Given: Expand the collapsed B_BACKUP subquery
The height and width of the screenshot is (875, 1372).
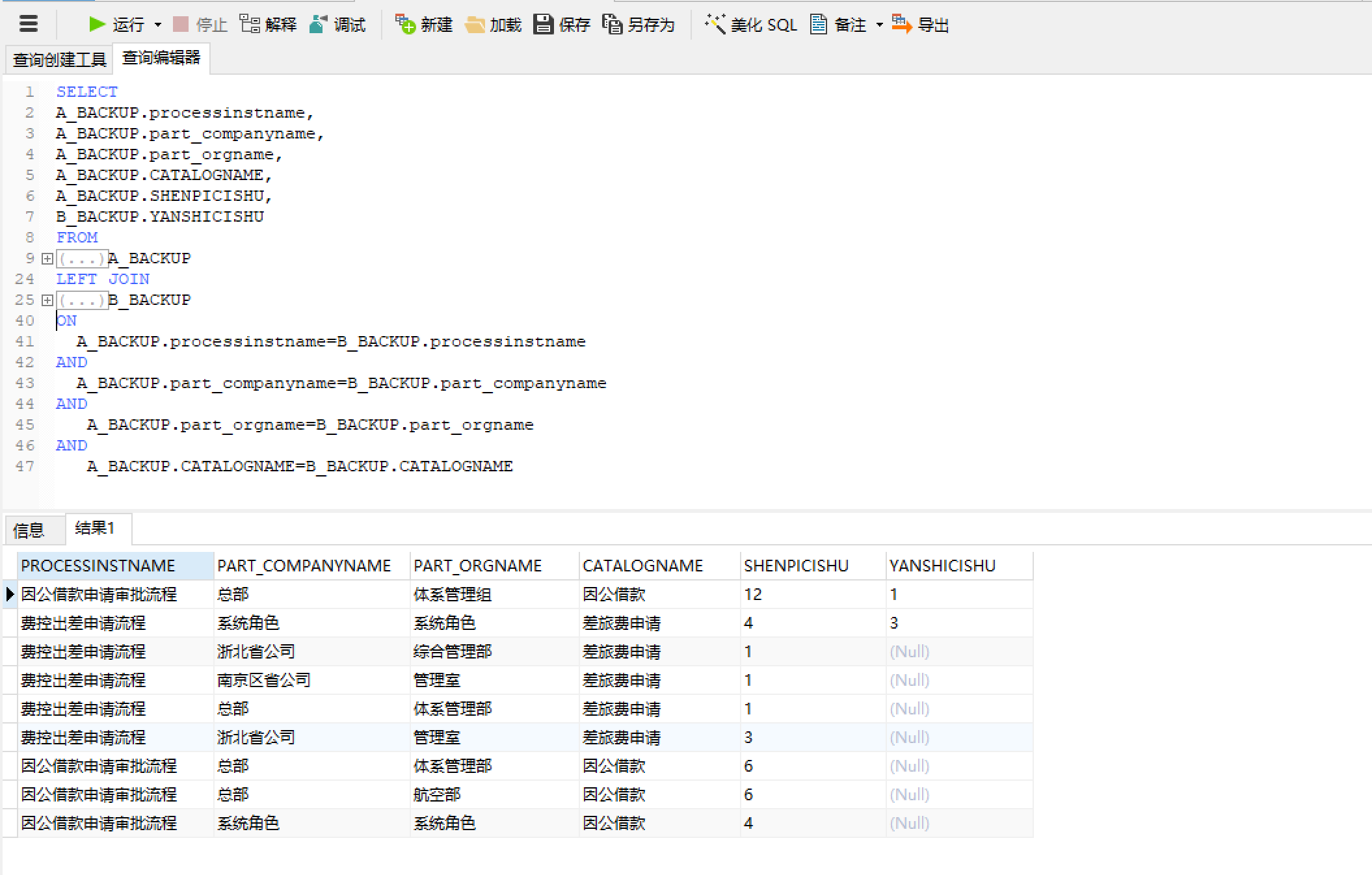Looking at the screenshot, I should click(47, 300).
